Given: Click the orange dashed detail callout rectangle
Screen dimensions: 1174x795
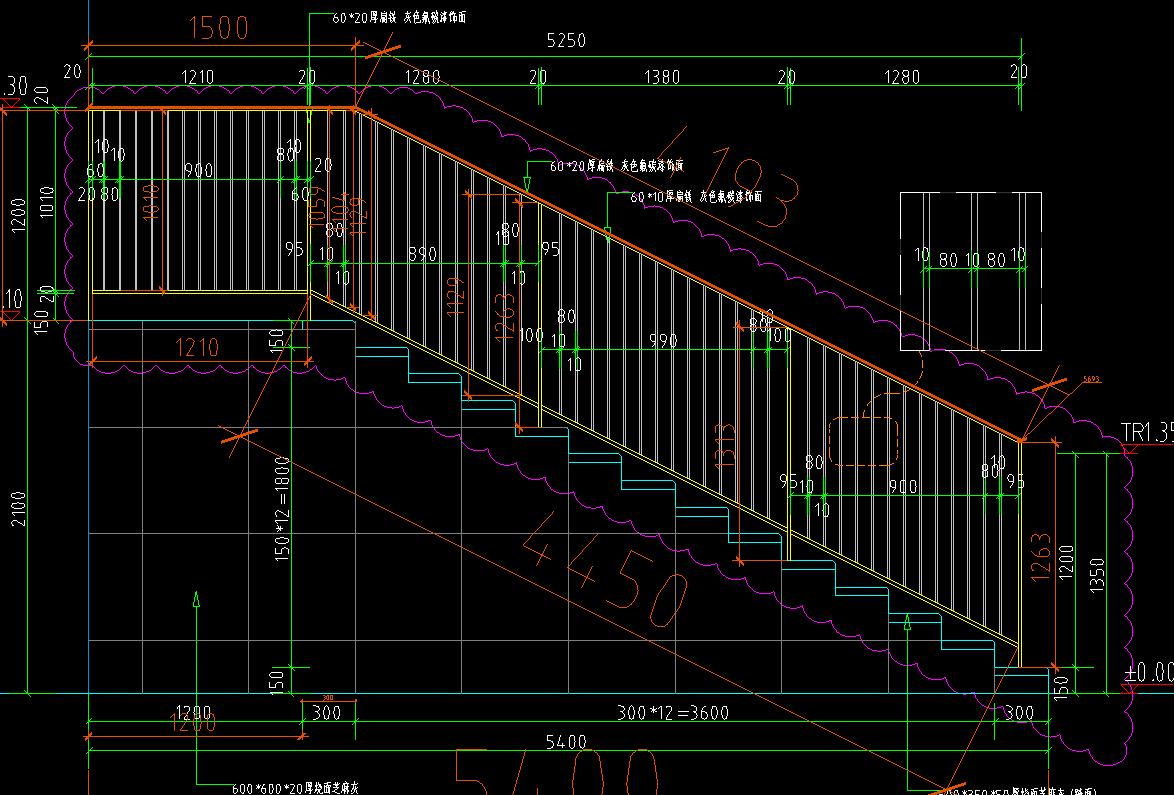Looking at the screenshot, I should click(863, 442).
